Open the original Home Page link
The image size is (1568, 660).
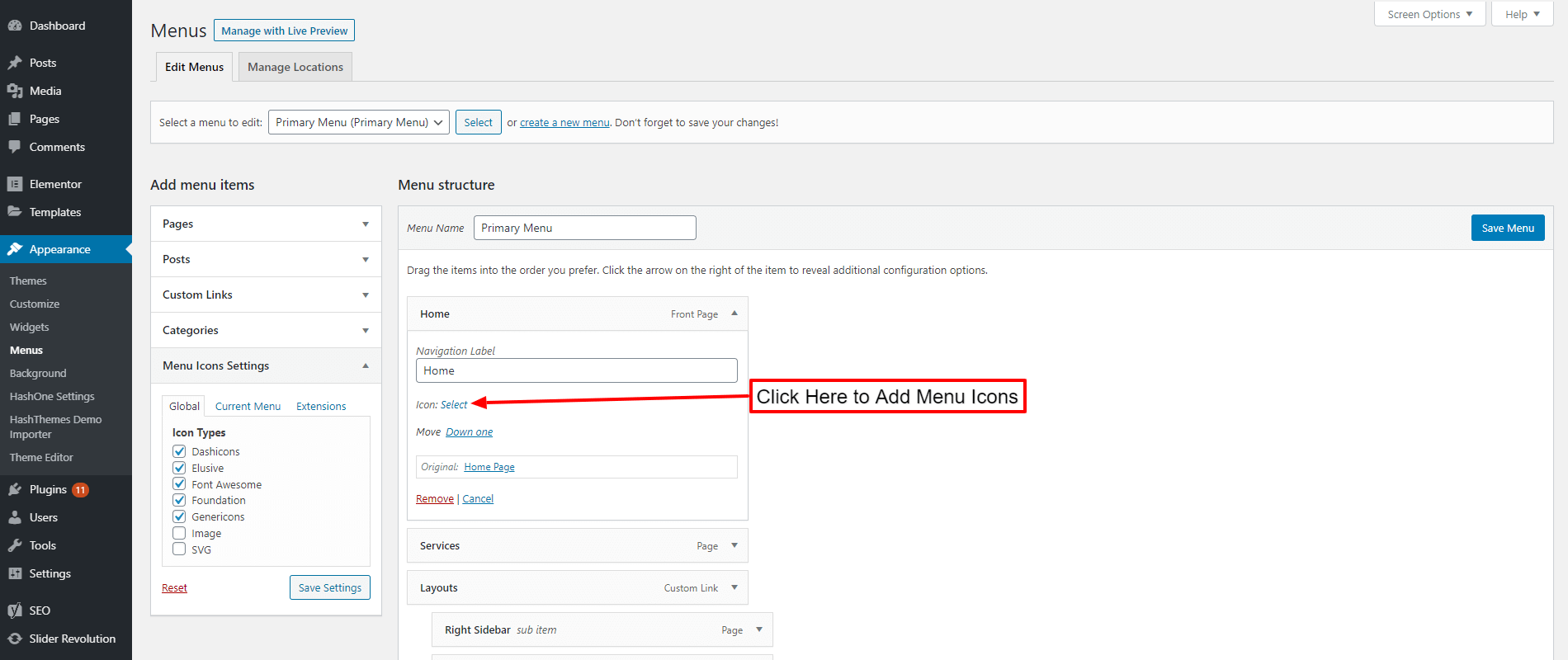(489, 466)
